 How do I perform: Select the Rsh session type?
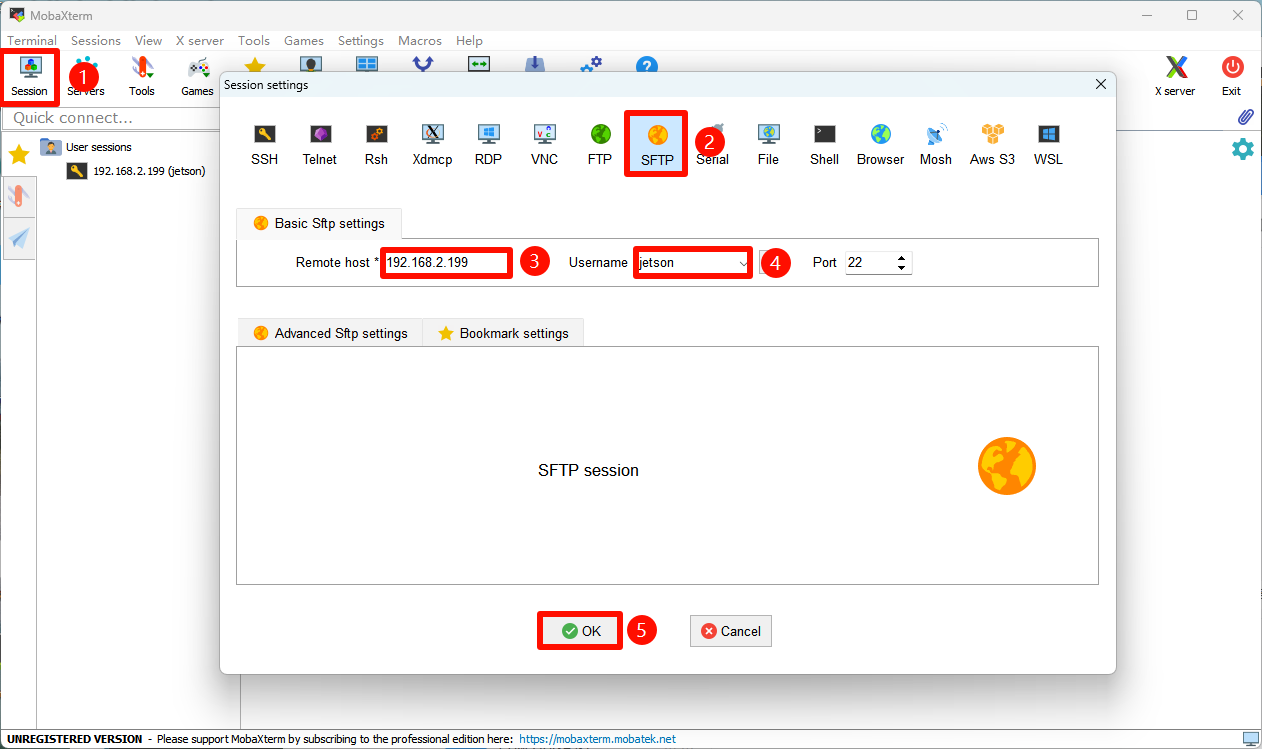[376, 145]
